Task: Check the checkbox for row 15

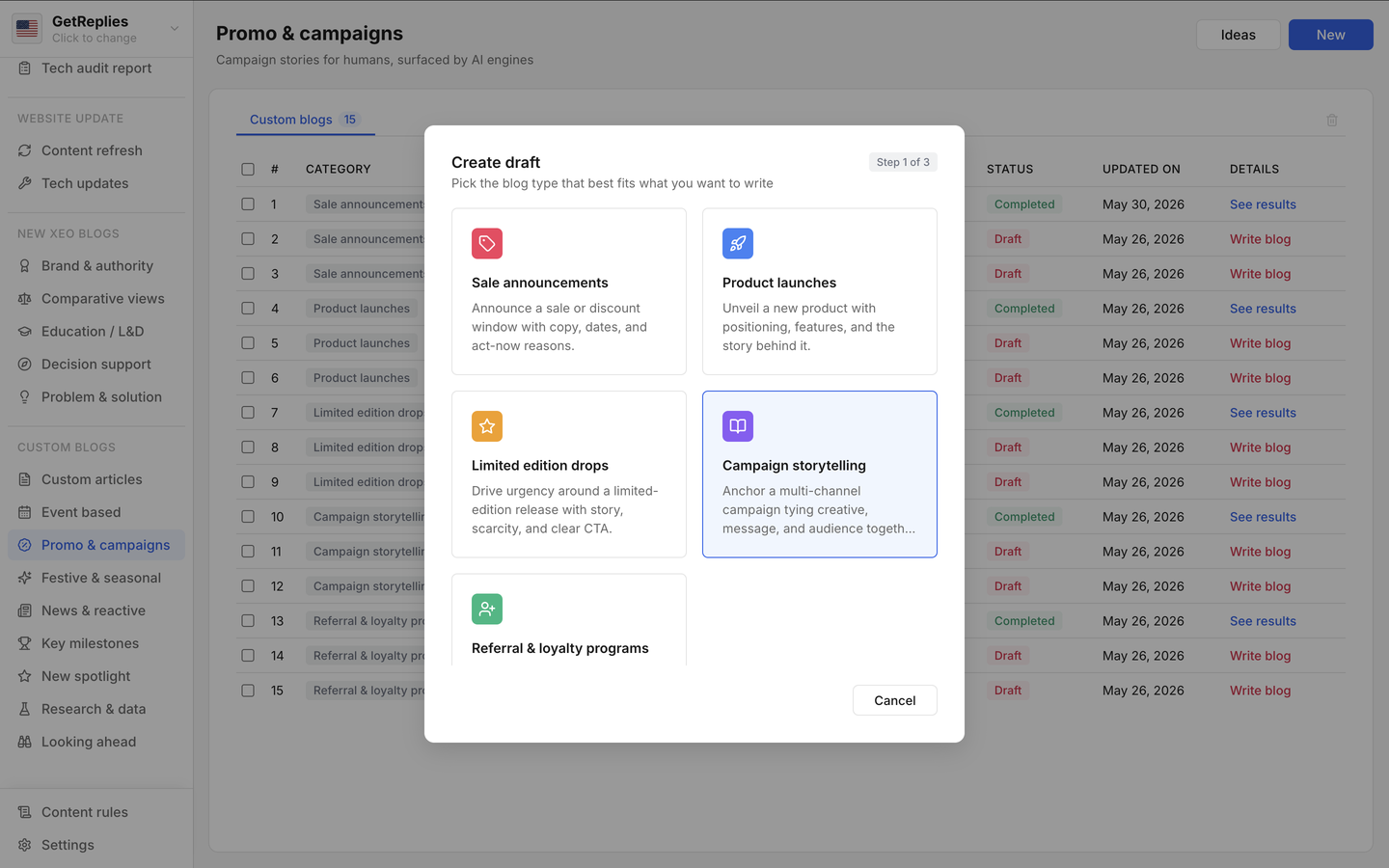Action: pyautogui.click(x=248, y=691)
